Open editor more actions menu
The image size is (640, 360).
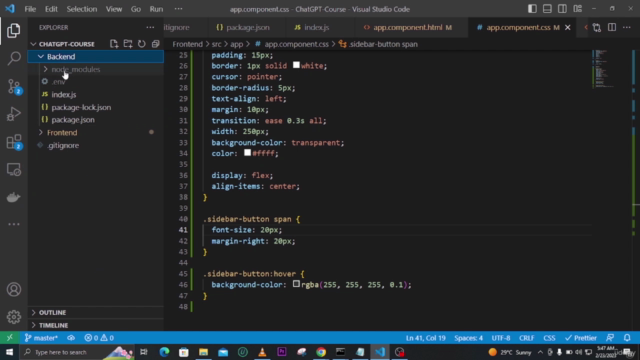(627, 27)
